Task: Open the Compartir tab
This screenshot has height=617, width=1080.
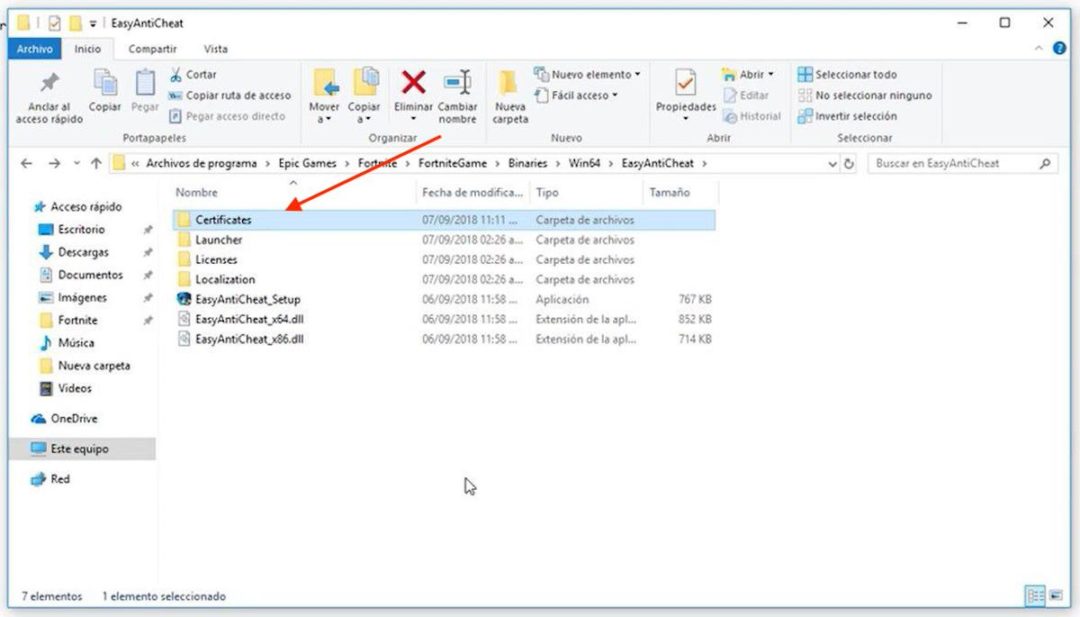Action: (x=154, y=48)
